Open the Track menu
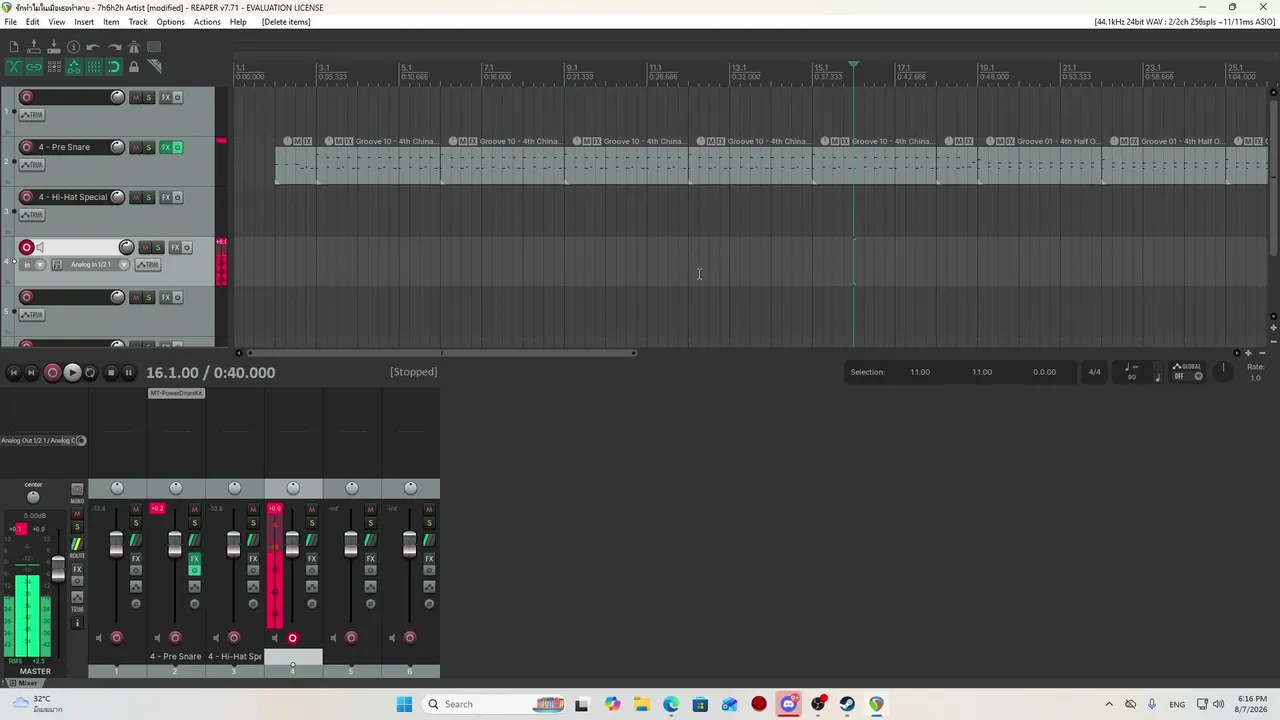 tap(138, 22)
